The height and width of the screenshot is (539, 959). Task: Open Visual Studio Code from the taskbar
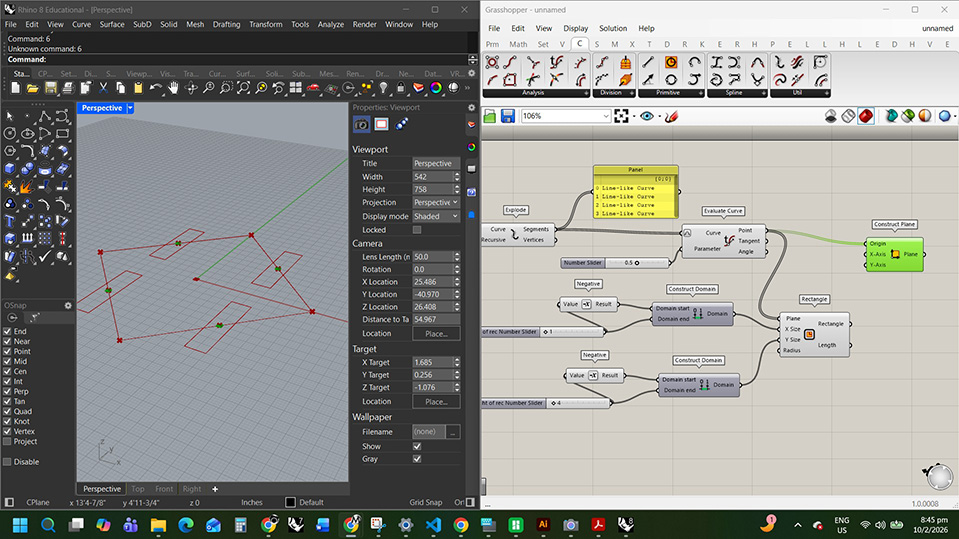[x=433, y=524]
